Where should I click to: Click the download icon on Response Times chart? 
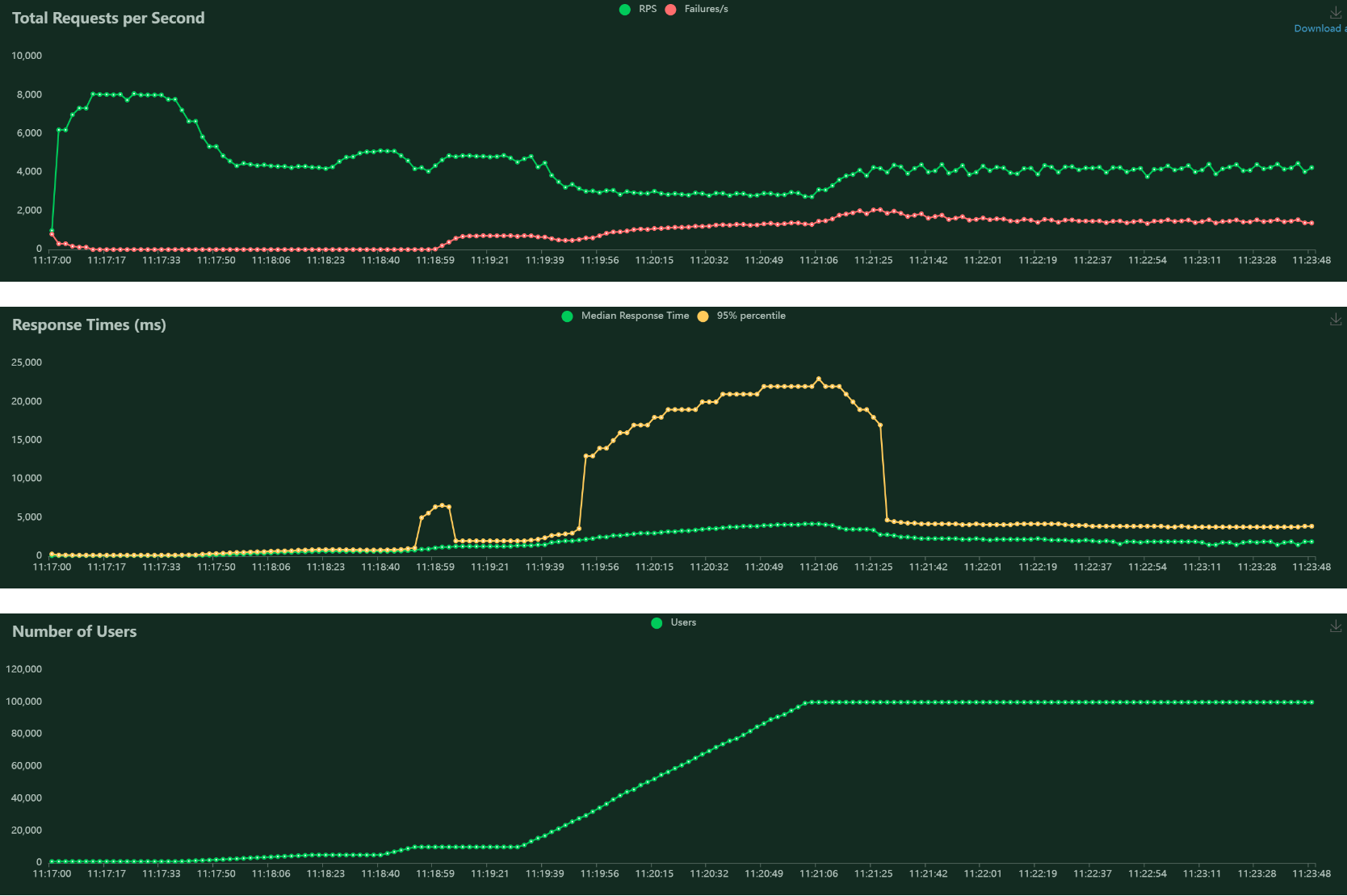[1336, 320]
